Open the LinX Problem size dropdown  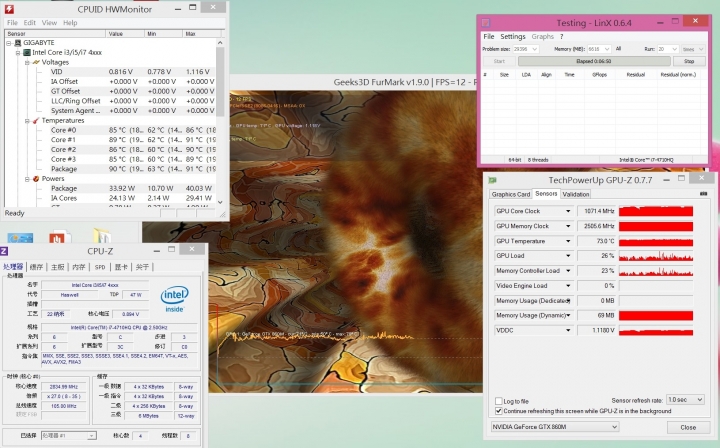525,49
